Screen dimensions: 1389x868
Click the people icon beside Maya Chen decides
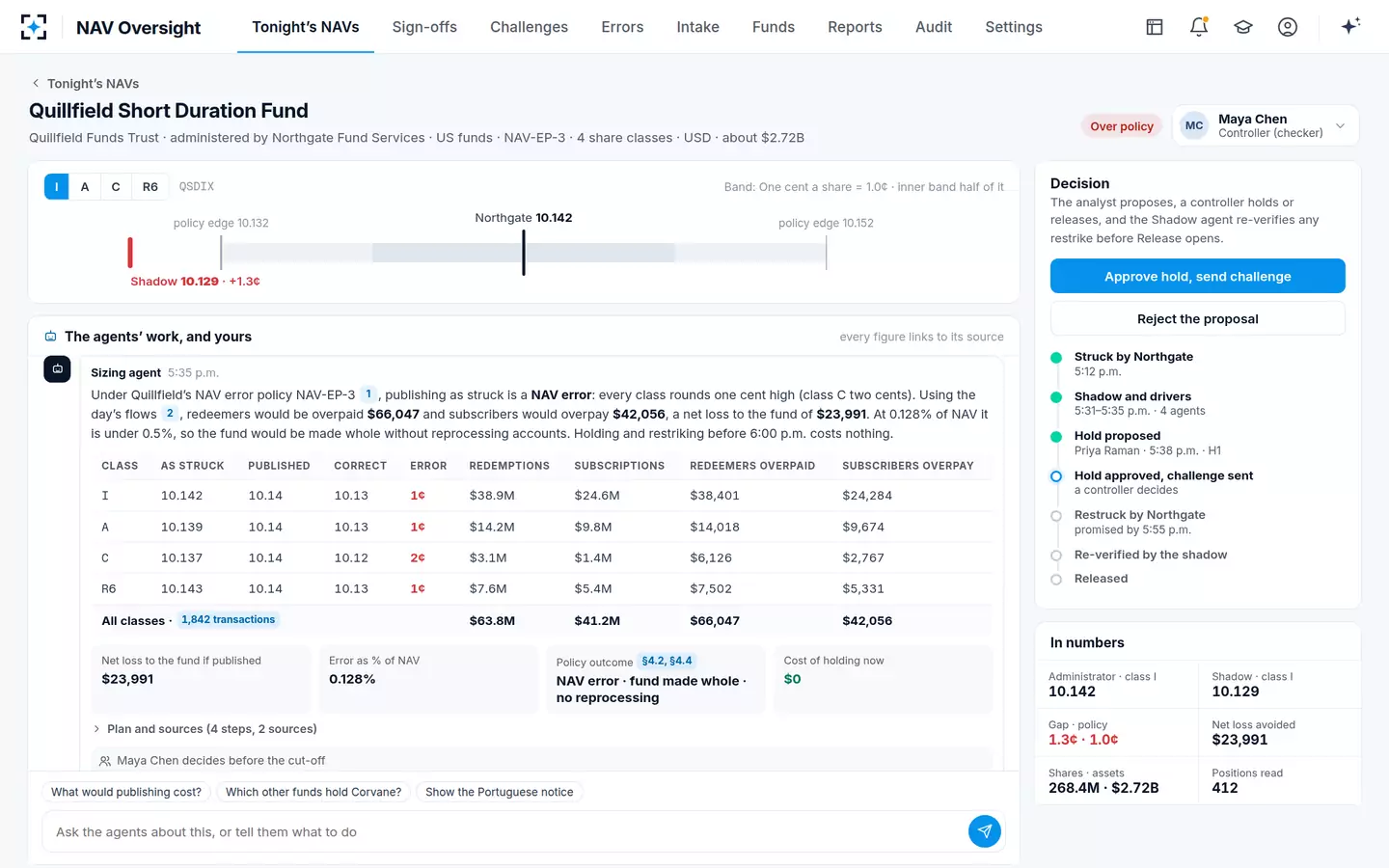104,761
